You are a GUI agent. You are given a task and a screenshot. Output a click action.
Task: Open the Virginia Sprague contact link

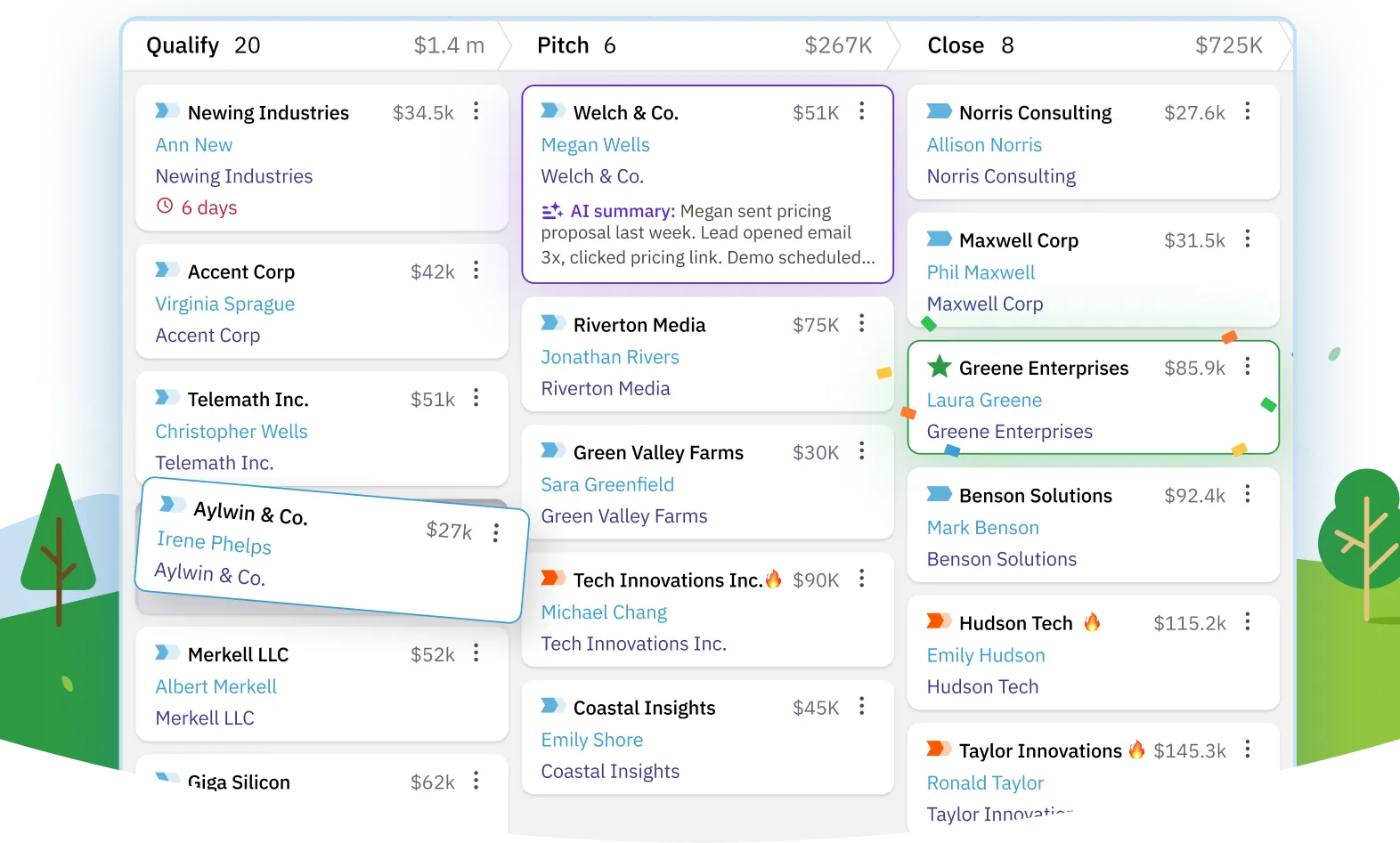(x=224, y=304)
